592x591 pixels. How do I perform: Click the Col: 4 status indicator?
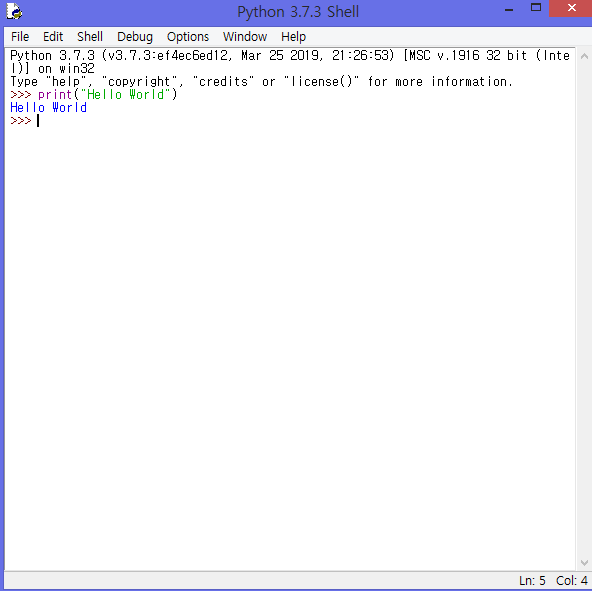(x=571, y=580)
